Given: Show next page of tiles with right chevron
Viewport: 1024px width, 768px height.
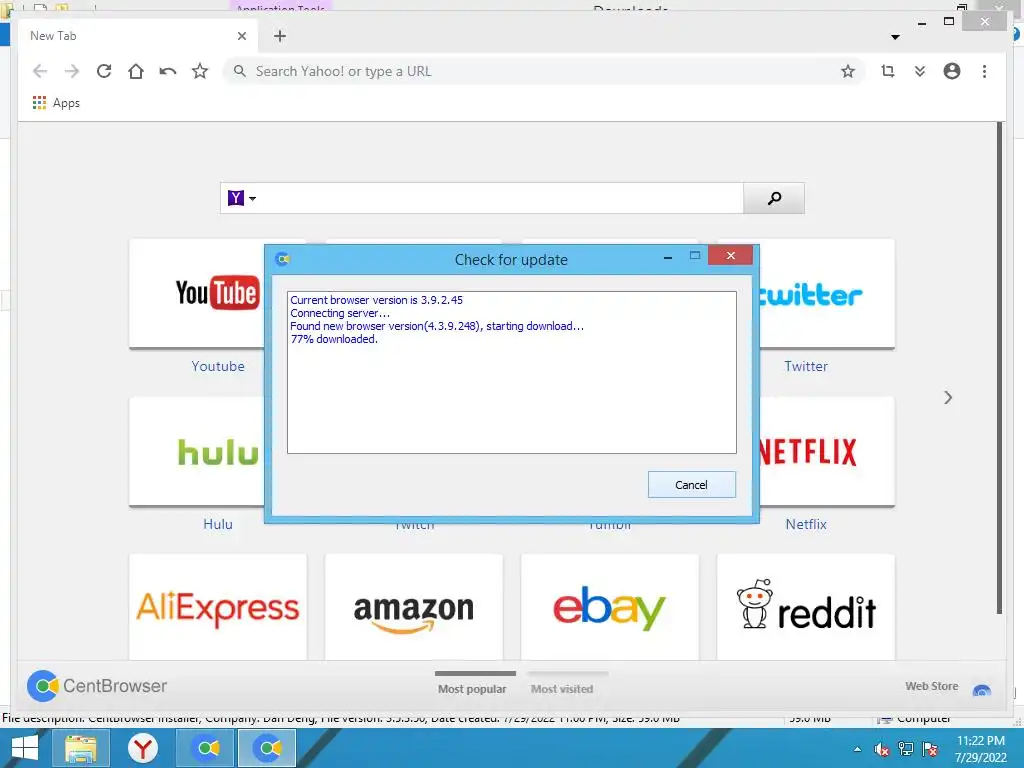Looking at the screenshot, I should (948, 397).
